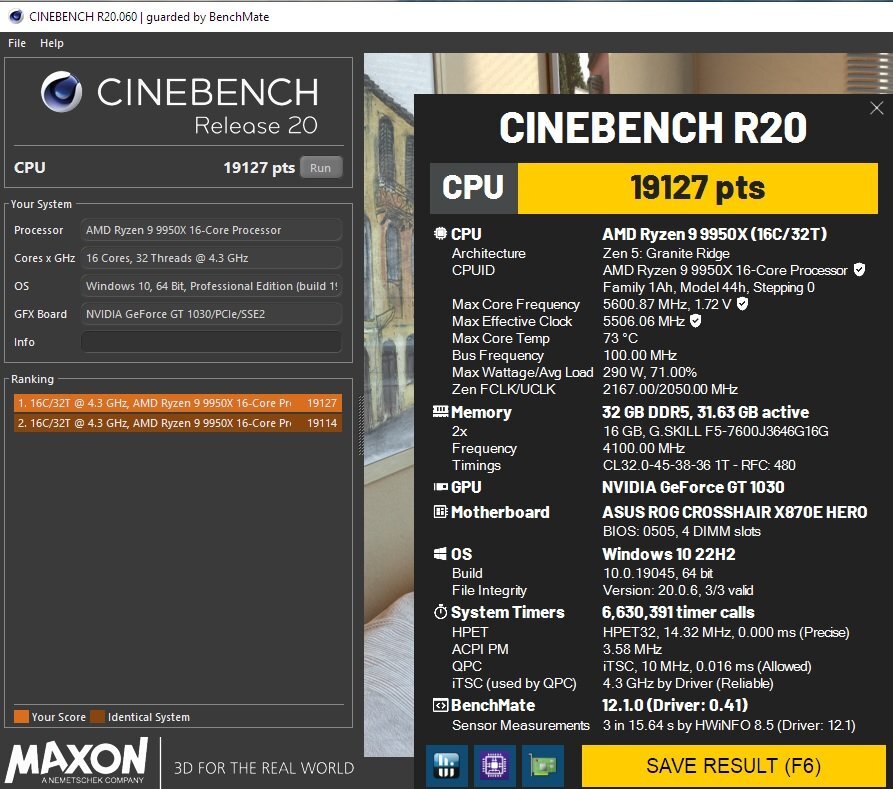
Task: Click the Processor field showing AMD Ryzen 9 9950X
Action: [x=211, y=230]
